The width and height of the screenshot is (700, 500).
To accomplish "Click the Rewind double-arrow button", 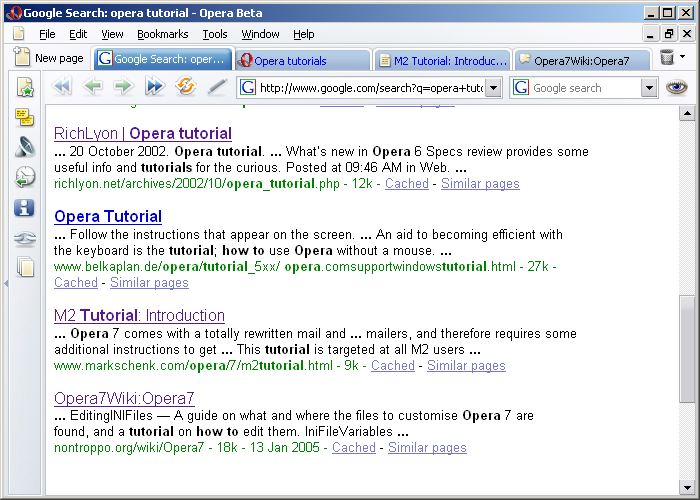I will [62, 87].
